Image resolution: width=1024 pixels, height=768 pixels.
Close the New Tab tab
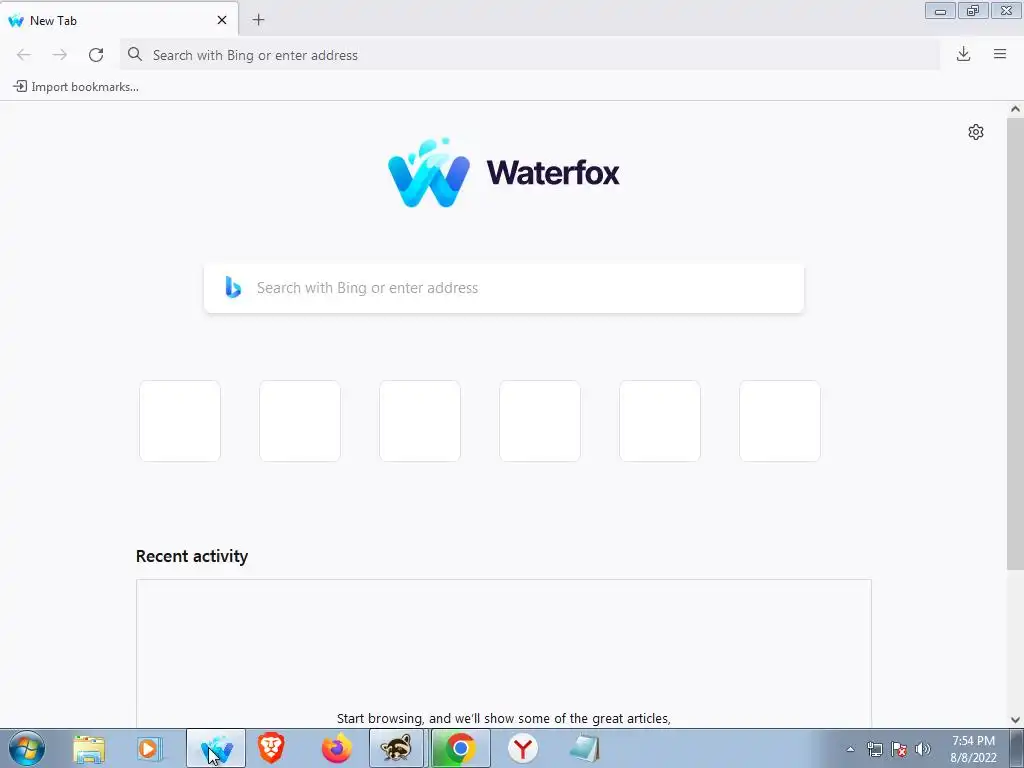click(222, 20)
